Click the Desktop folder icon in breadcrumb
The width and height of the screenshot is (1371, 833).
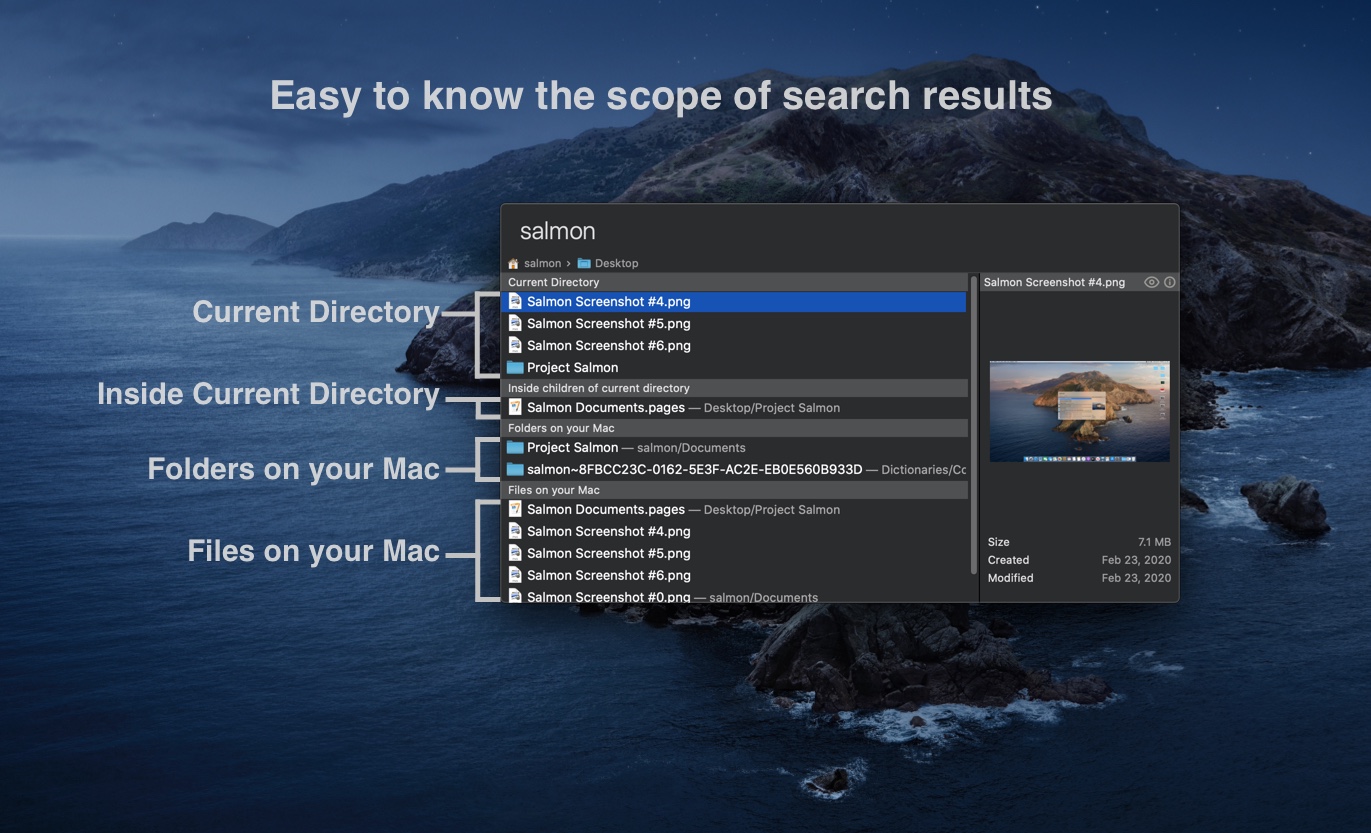584,264
